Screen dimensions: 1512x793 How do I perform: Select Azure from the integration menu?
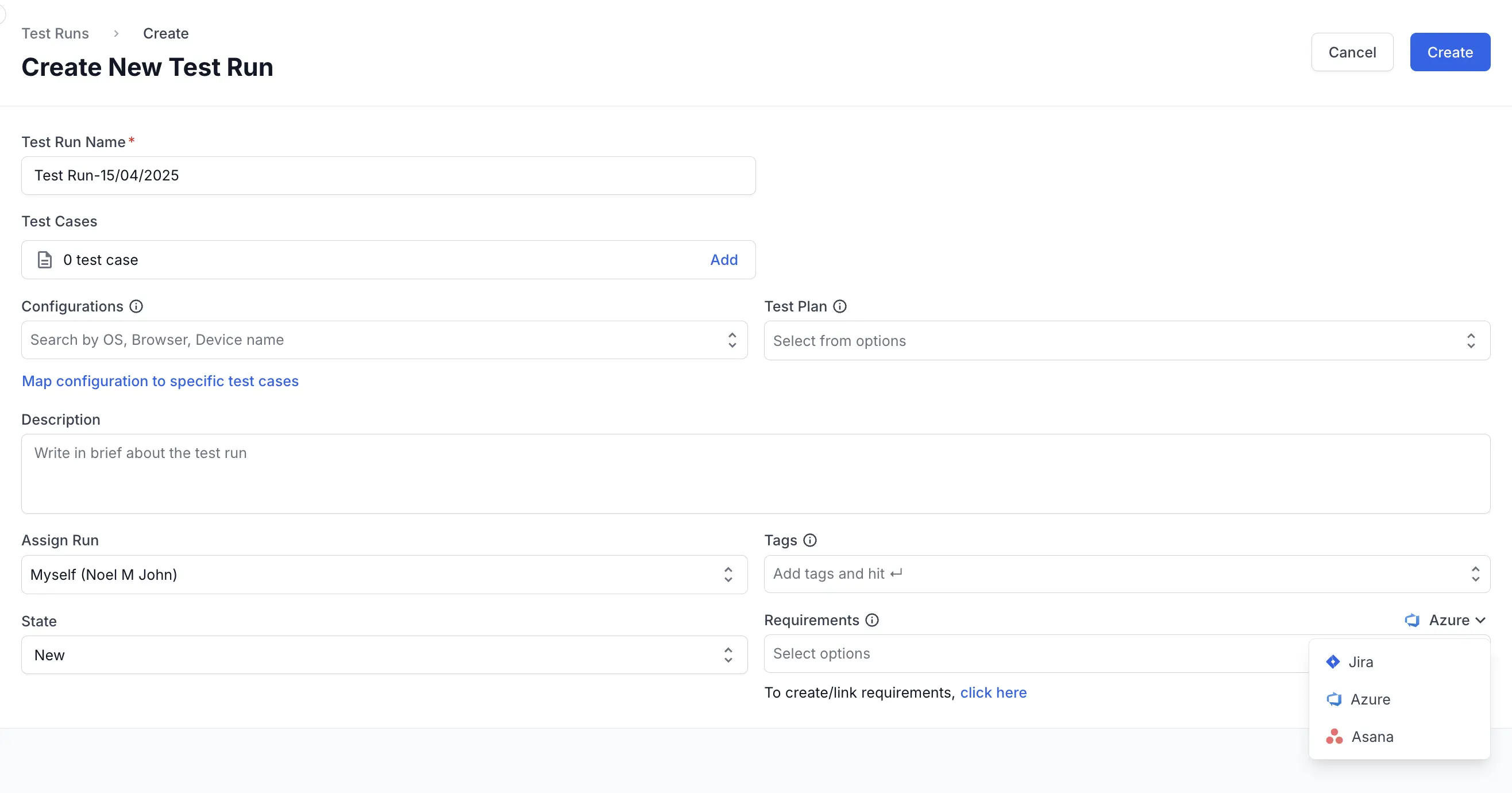click(x=1370, y=700)
